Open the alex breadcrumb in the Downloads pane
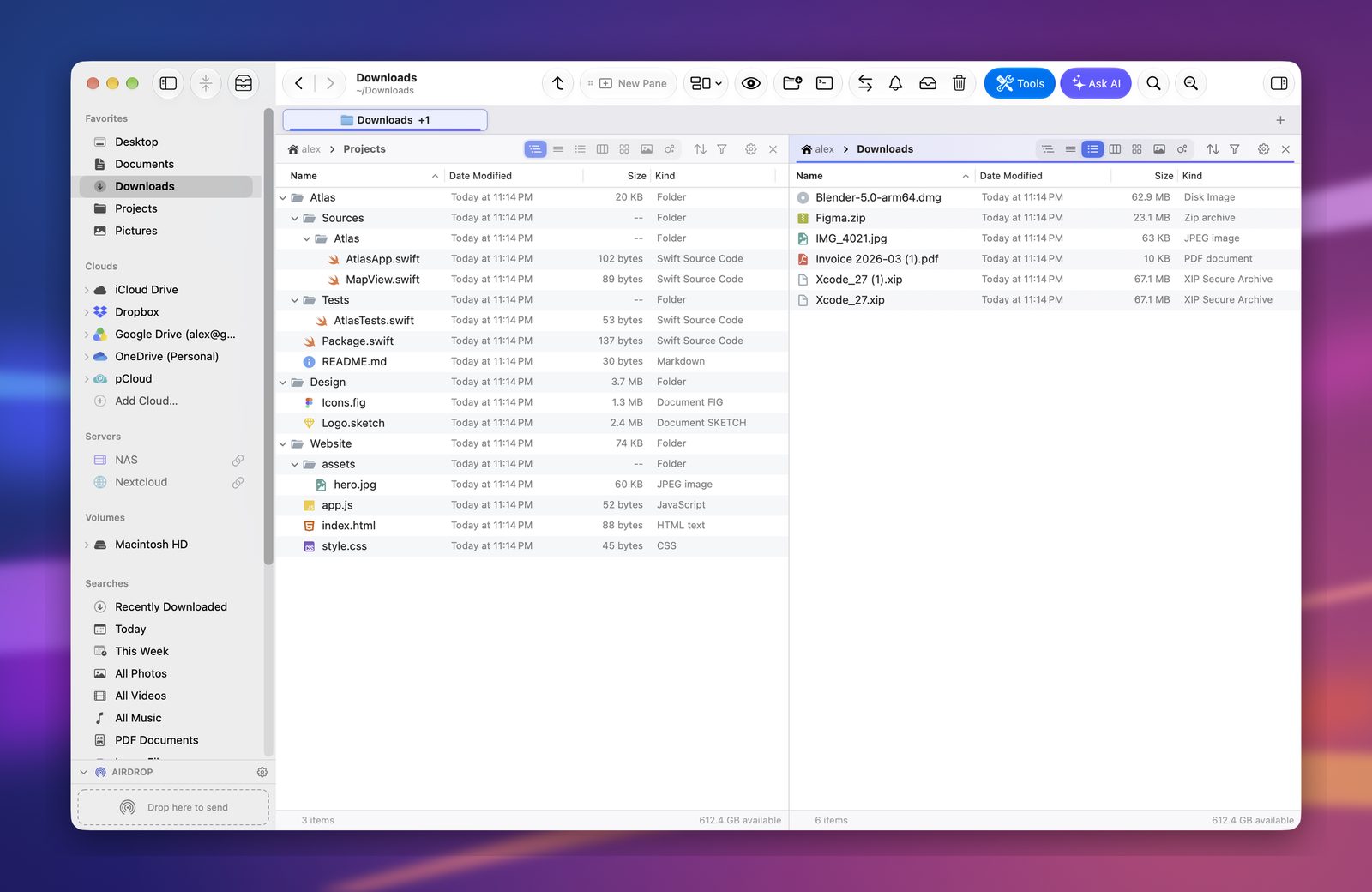This screenshot has height=892, width=1372. (x=817, y=149)
